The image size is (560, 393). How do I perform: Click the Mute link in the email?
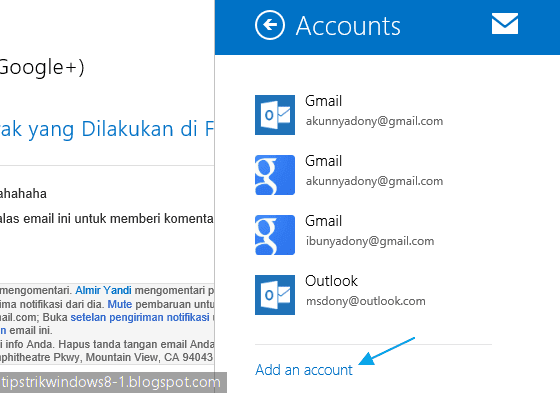120,304
